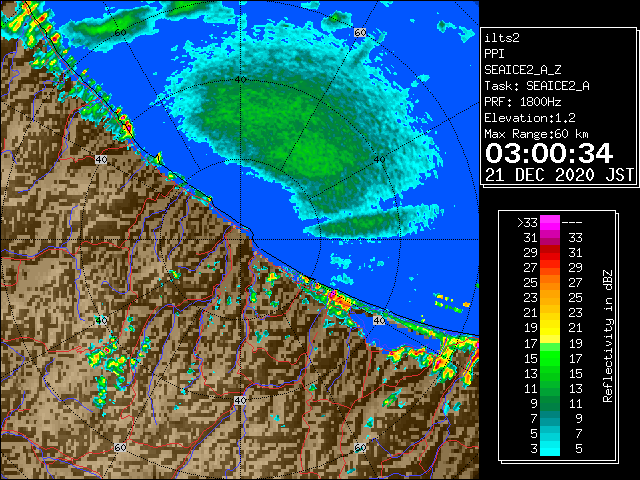
Task: Click the 'Elevation:1.2' value
Action: click(530, 118)
